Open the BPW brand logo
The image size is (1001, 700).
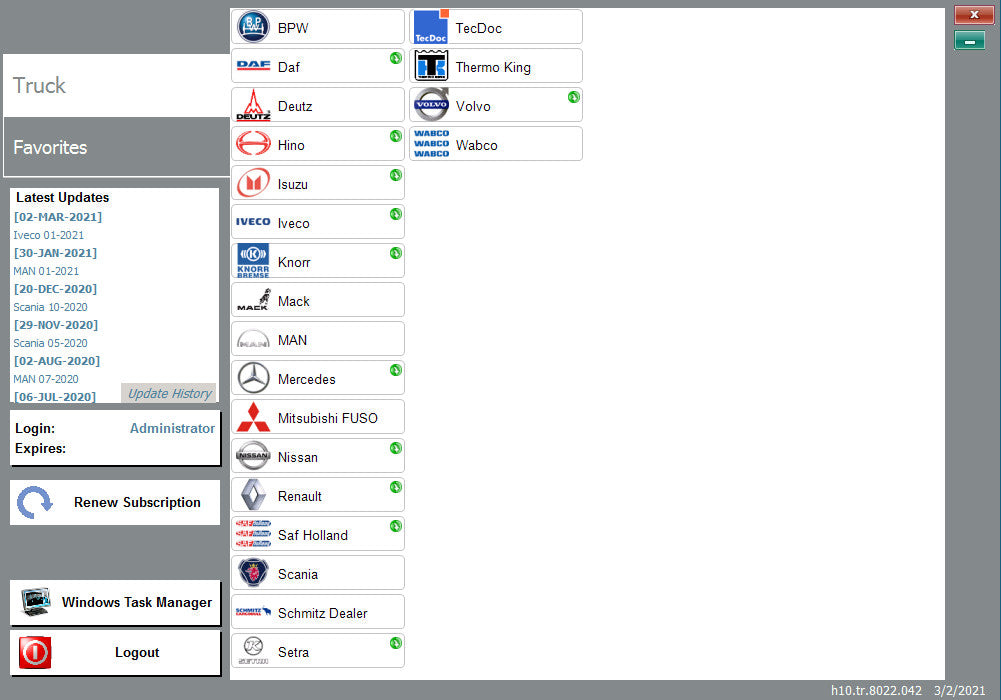[x=253, y=27]
